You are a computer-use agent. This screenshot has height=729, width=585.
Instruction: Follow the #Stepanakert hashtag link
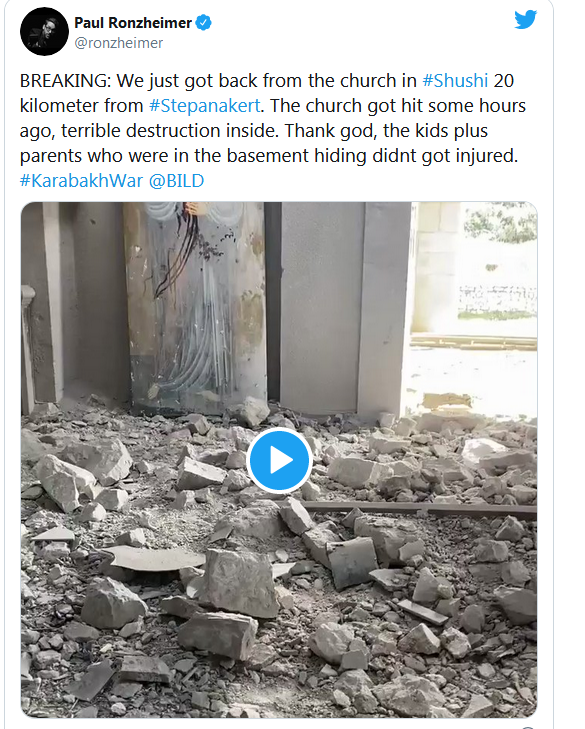coord(205,106)
